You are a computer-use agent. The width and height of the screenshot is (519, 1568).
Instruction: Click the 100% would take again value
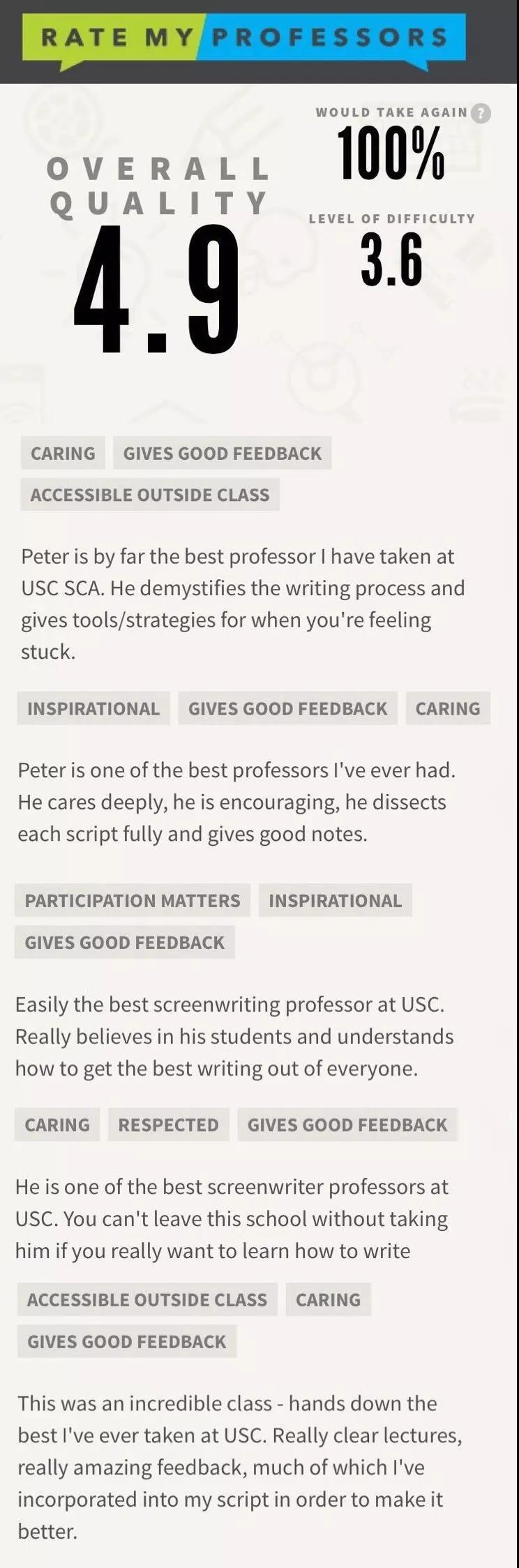click(391, 155)
